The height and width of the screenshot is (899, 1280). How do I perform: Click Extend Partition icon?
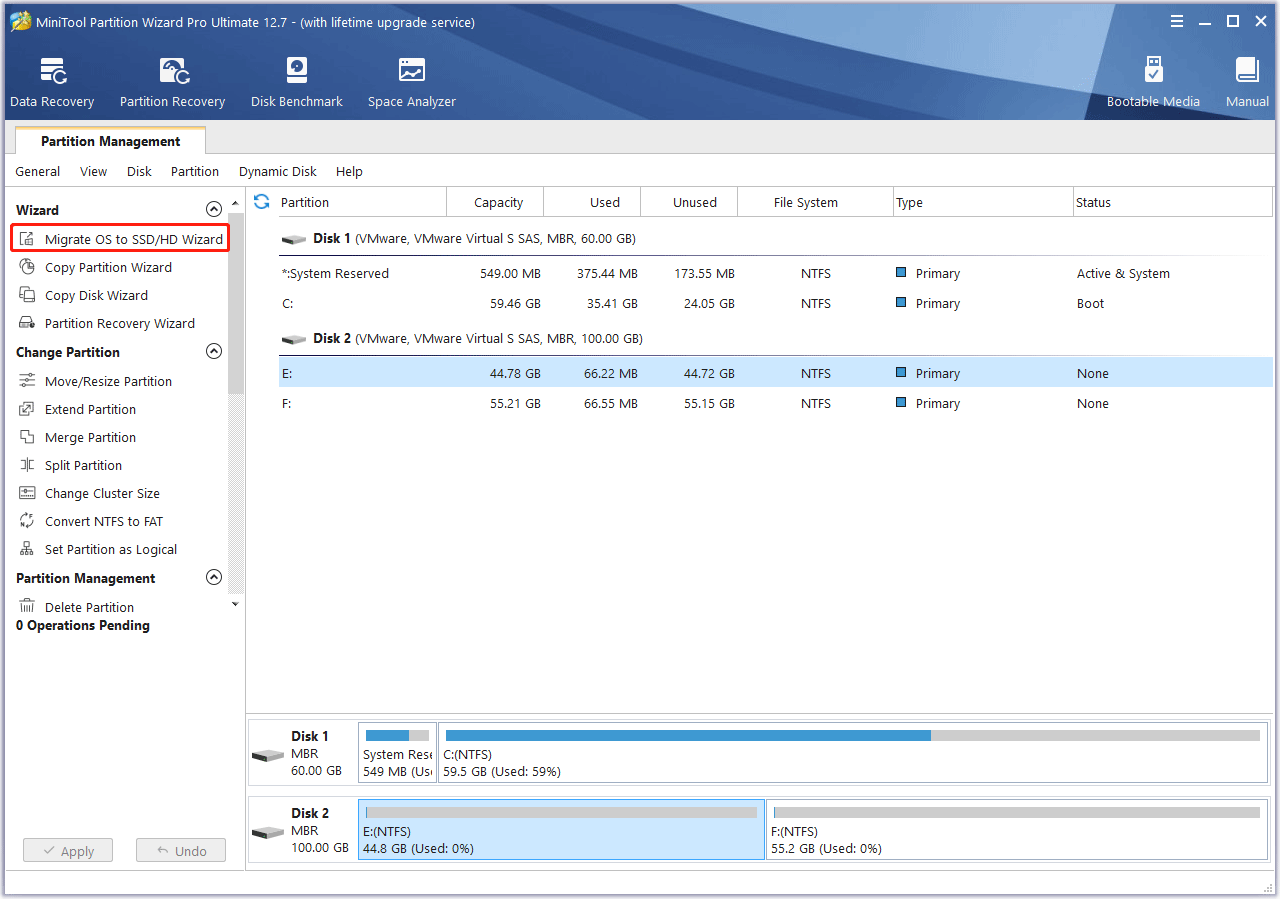27,409
